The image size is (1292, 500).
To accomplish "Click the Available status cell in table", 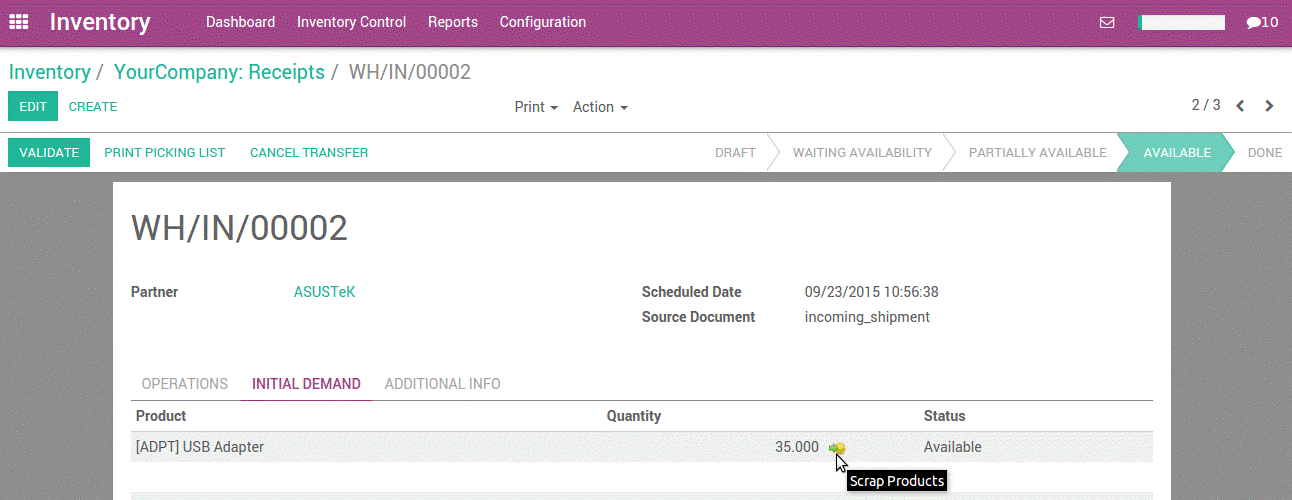I will tap(952, 447).
